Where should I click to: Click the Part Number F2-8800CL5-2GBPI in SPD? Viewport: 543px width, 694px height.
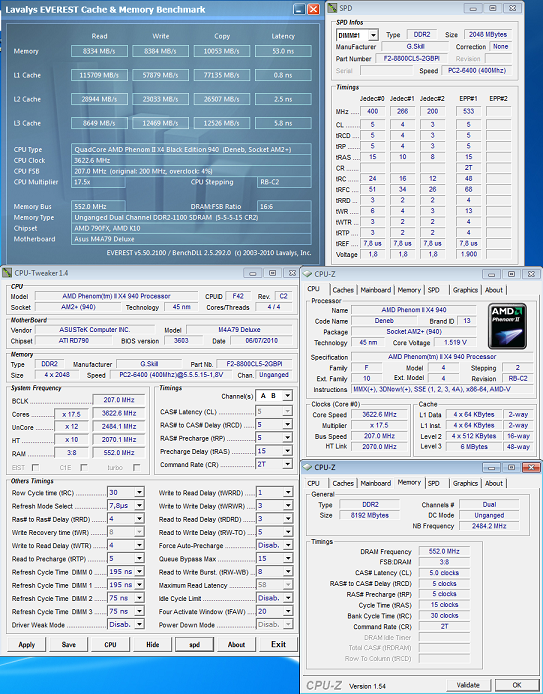click(414, 58)
